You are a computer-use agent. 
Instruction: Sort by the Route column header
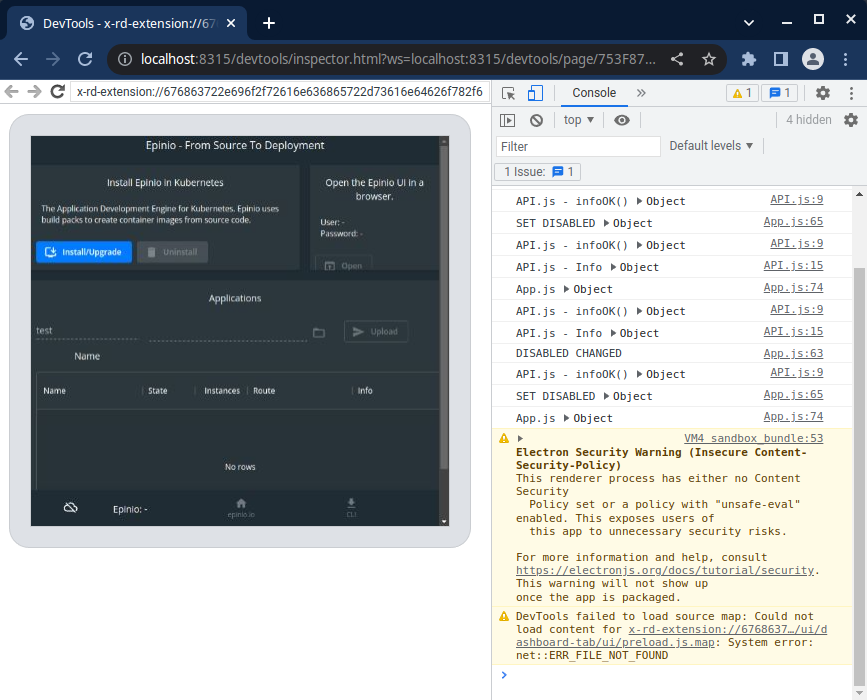264,391
